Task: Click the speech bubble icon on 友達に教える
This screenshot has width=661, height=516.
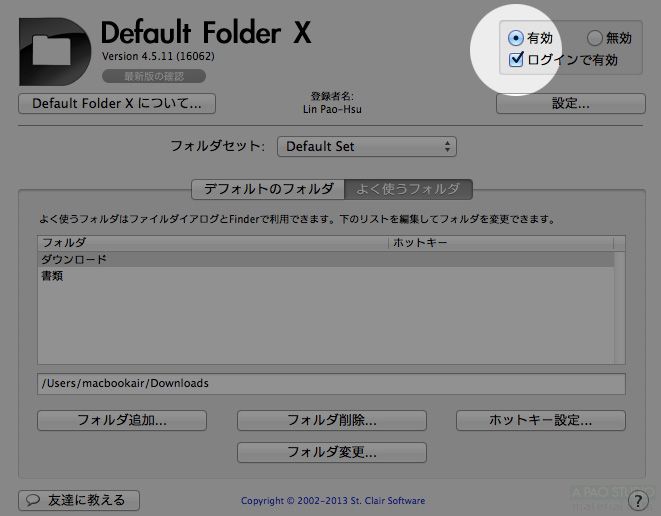Action: point(33,500)
